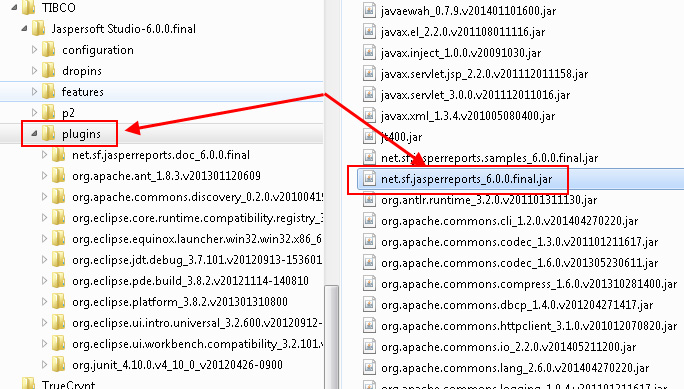Collapse the plugins folder
Screen dimensions: 684x389
click(x=34, y=134)
